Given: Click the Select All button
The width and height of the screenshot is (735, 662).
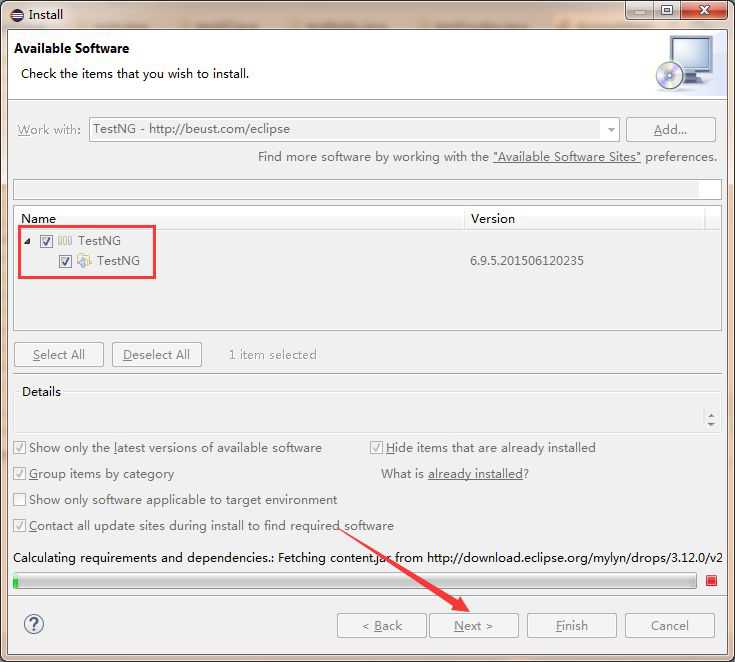Looking at the screenshot, I should (x=59, y=354).
